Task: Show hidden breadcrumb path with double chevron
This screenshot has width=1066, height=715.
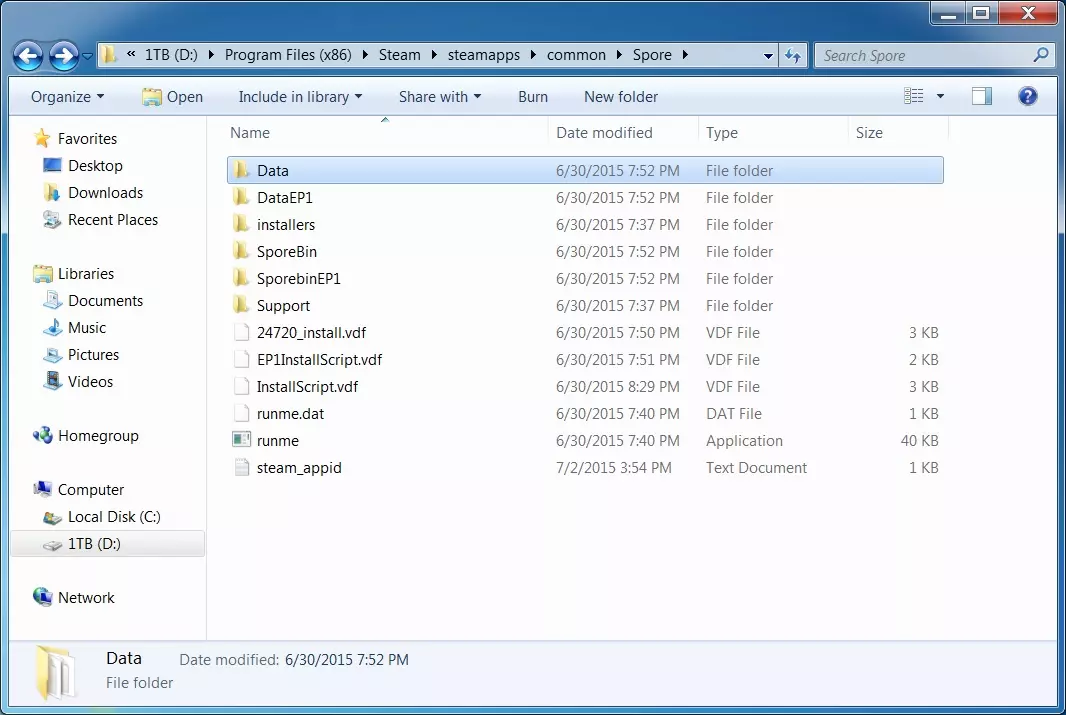Action: point(131,54)
